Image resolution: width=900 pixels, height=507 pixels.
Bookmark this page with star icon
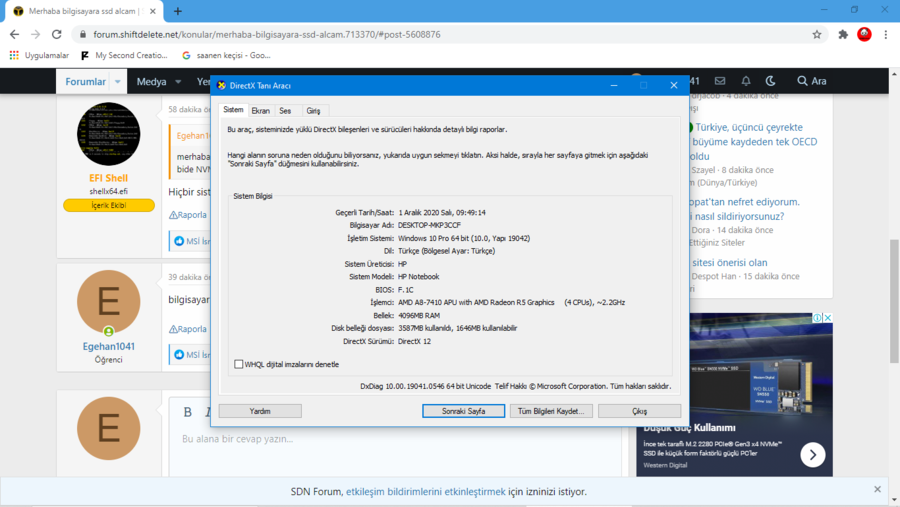tap(817, 34)
